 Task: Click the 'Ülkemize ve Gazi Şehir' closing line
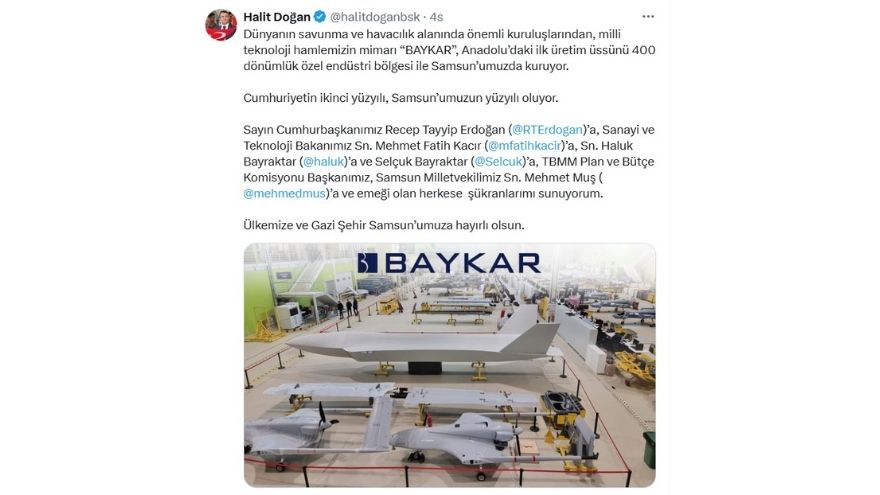pyautogui.click(x=383, y=226)
